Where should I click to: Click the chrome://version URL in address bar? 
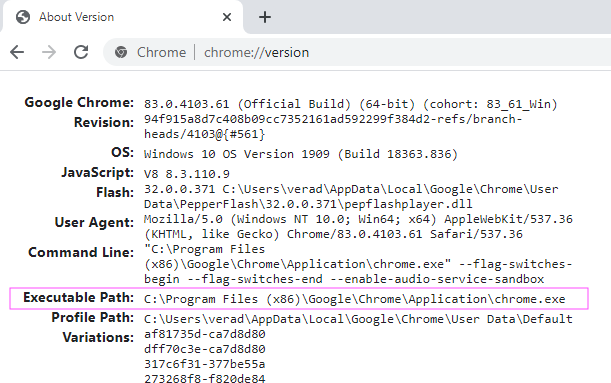pyautogui.click(x=256, y=52)
